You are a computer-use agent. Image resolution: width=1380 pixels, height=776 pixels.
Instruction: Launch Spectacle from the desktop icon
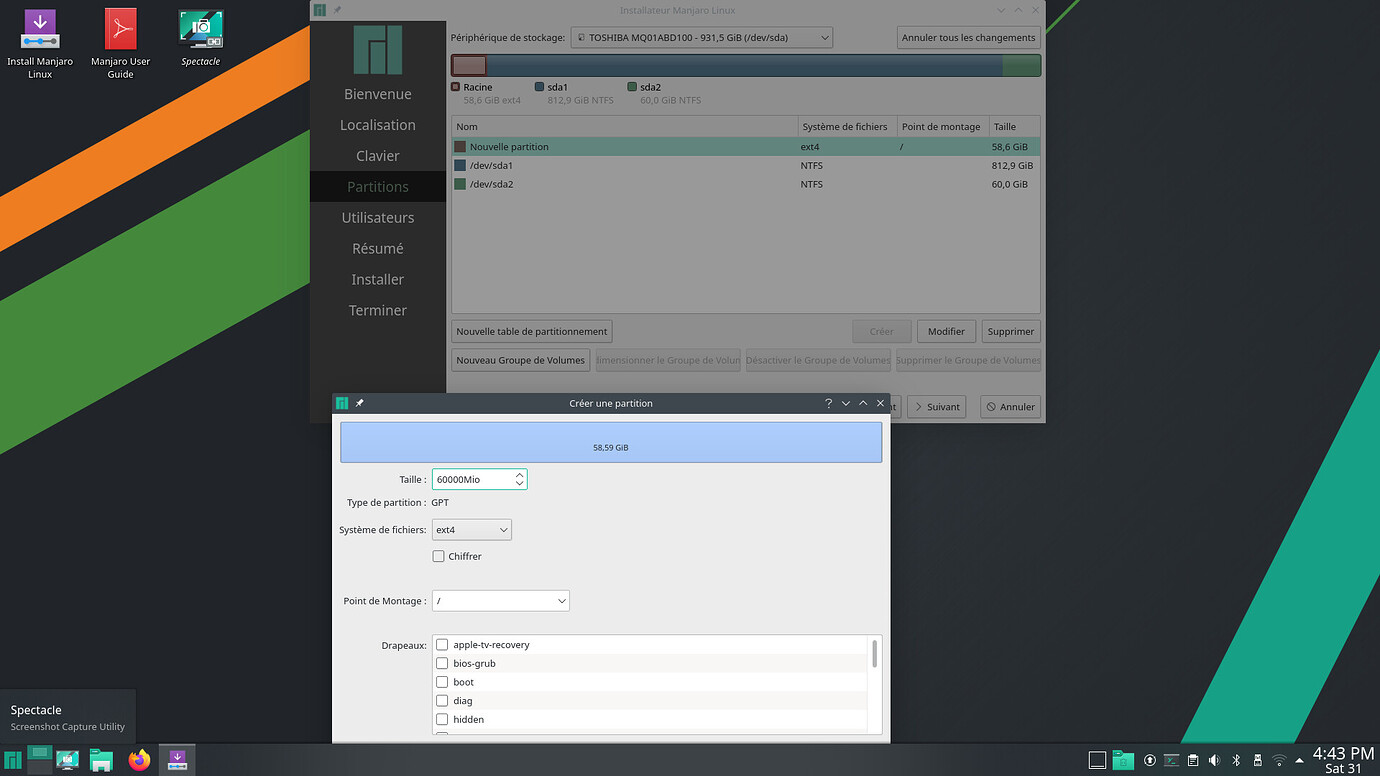tap(200, 38)
